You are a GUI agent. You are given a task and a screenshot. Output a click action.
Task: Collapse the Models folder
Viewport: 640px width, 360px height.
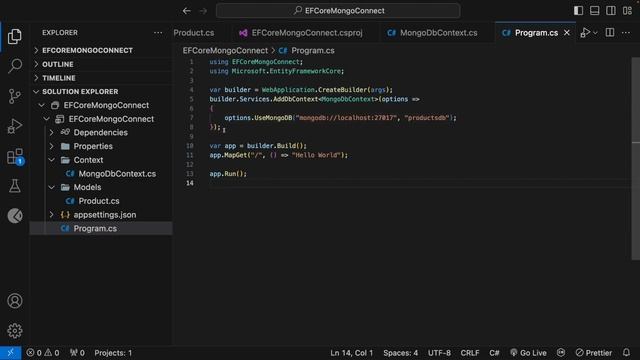click(51, 187)
